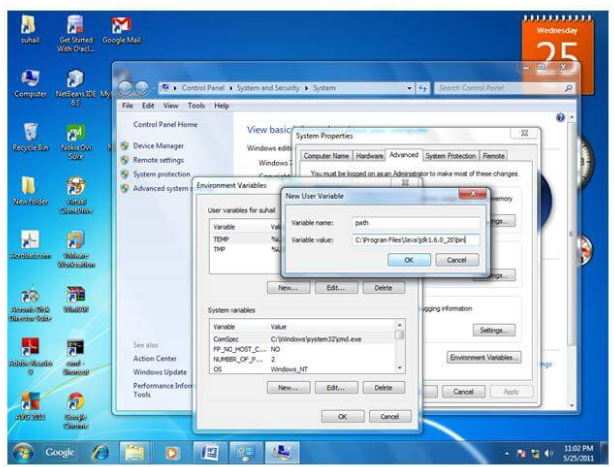Open cmd shortcut on desktop

tap(75, 357)
